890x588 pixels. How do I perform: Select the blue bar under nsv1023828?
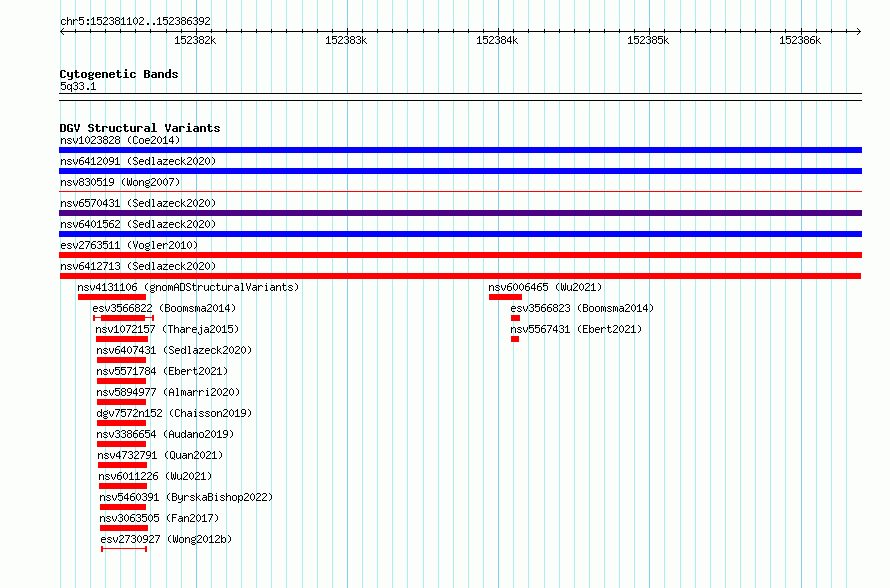(460, 150)
